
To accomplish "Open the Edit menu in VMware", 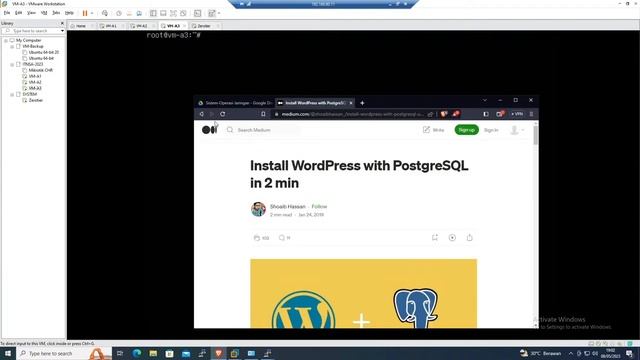I will tap(18, 13).
